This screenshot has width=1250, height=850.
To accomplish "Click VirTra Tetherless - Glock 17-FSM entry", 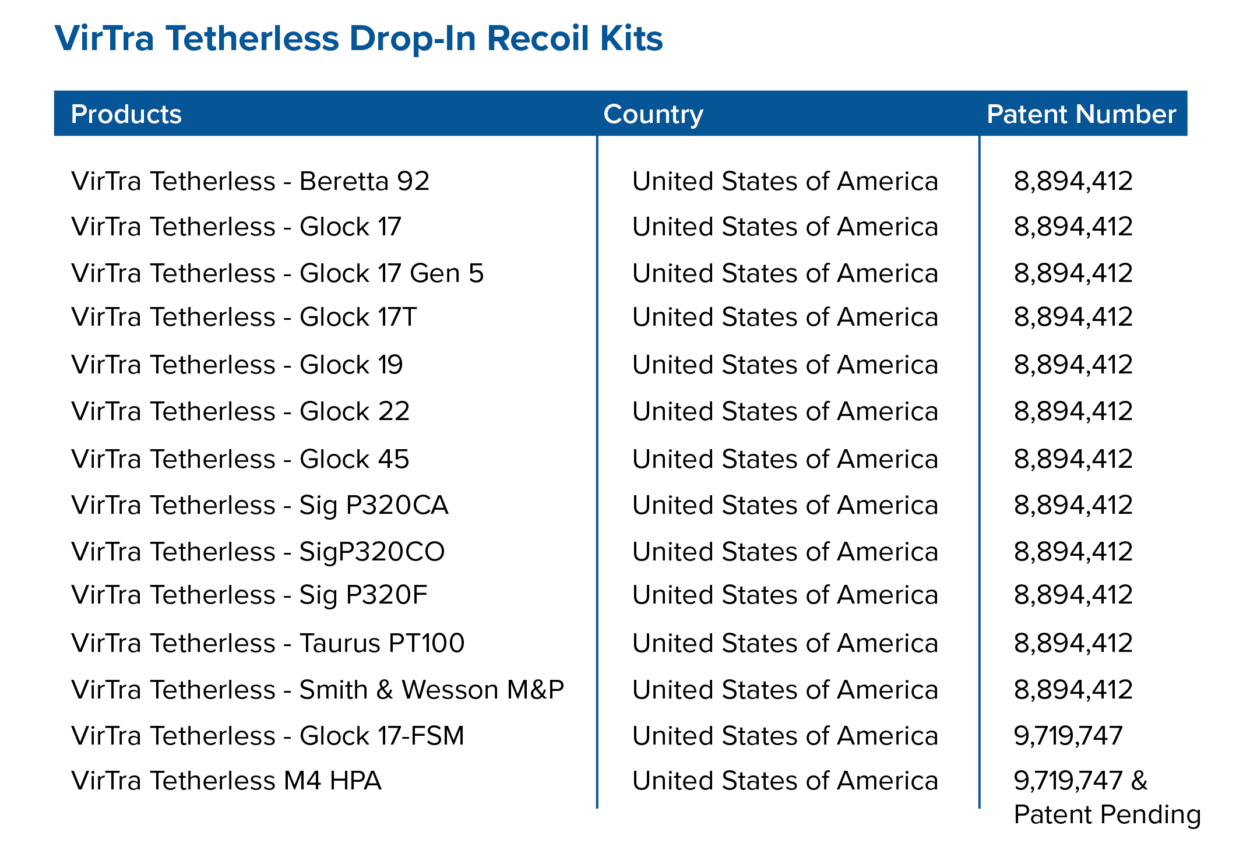I will coord(268,736).
